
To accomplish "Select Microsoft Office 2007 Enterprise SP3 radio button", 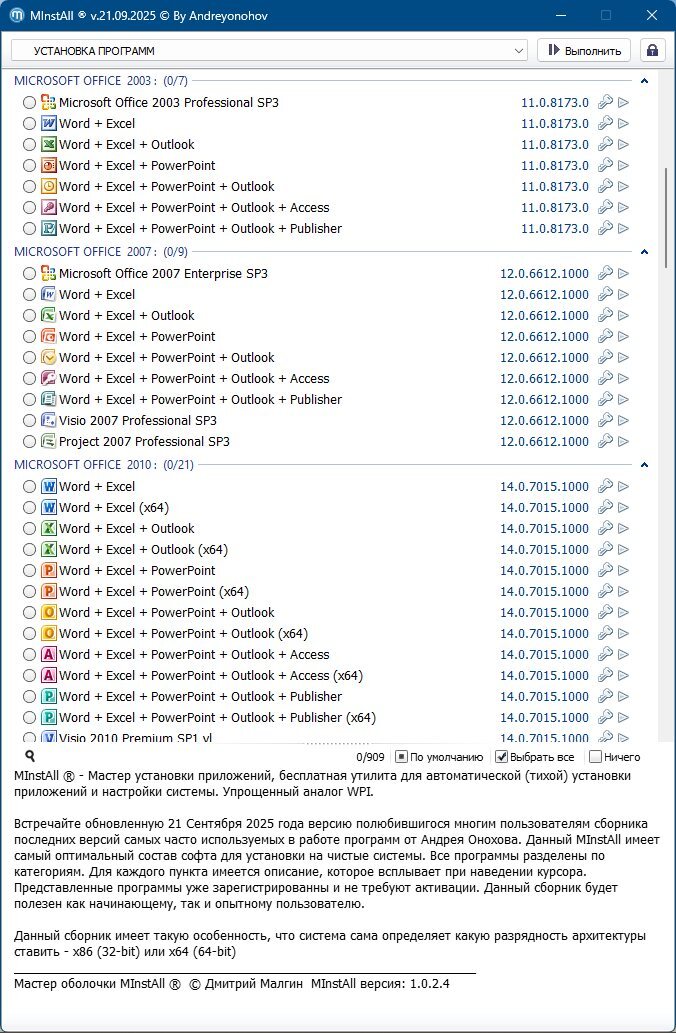I will (x=29, y=273).
